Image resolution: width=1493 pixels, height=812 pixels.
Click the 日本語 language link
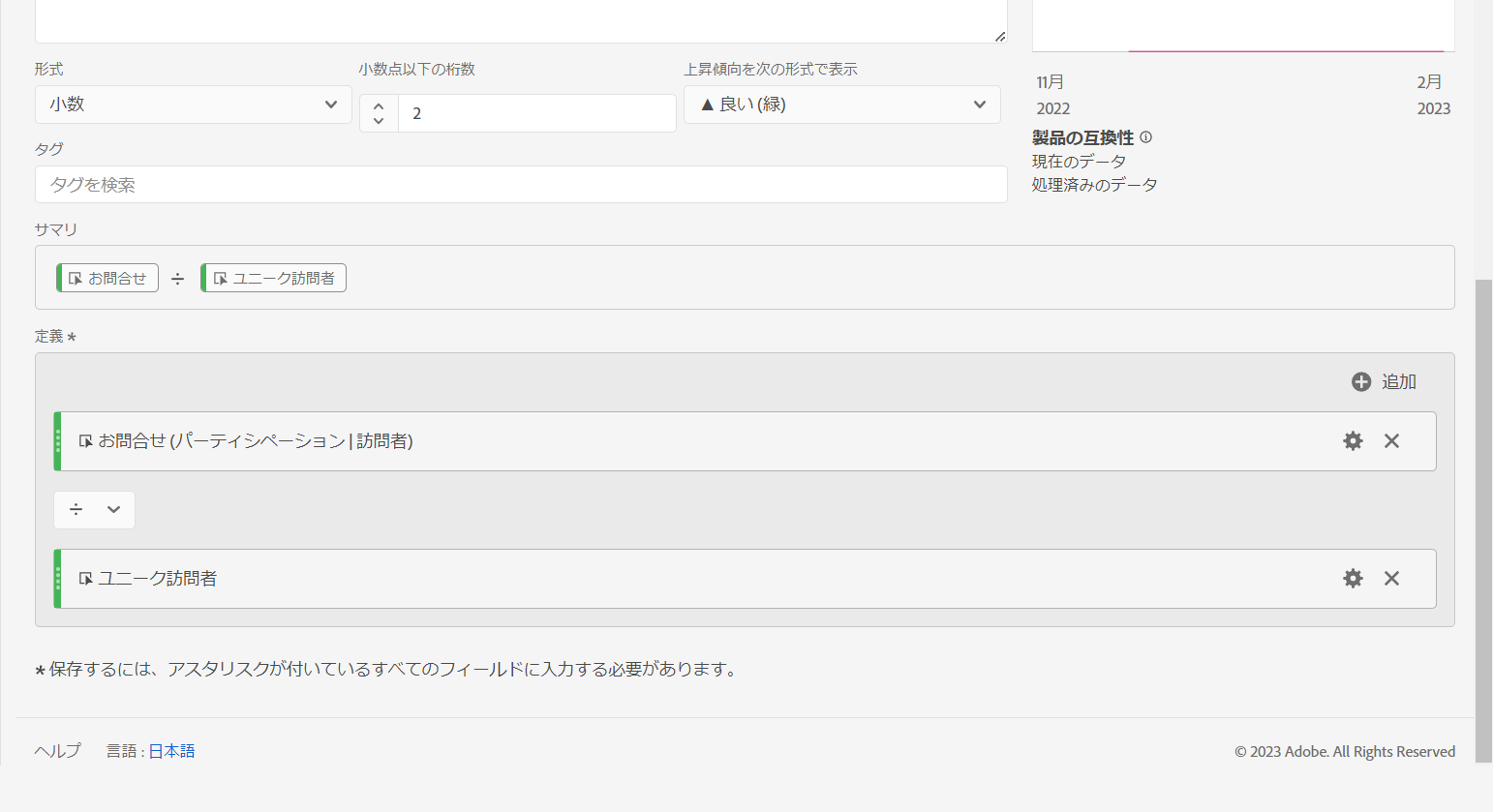[171, 751]
